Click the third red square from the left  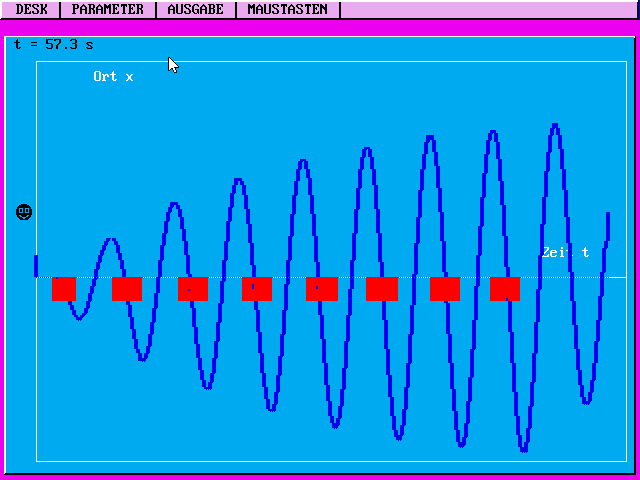coord(192,289)
